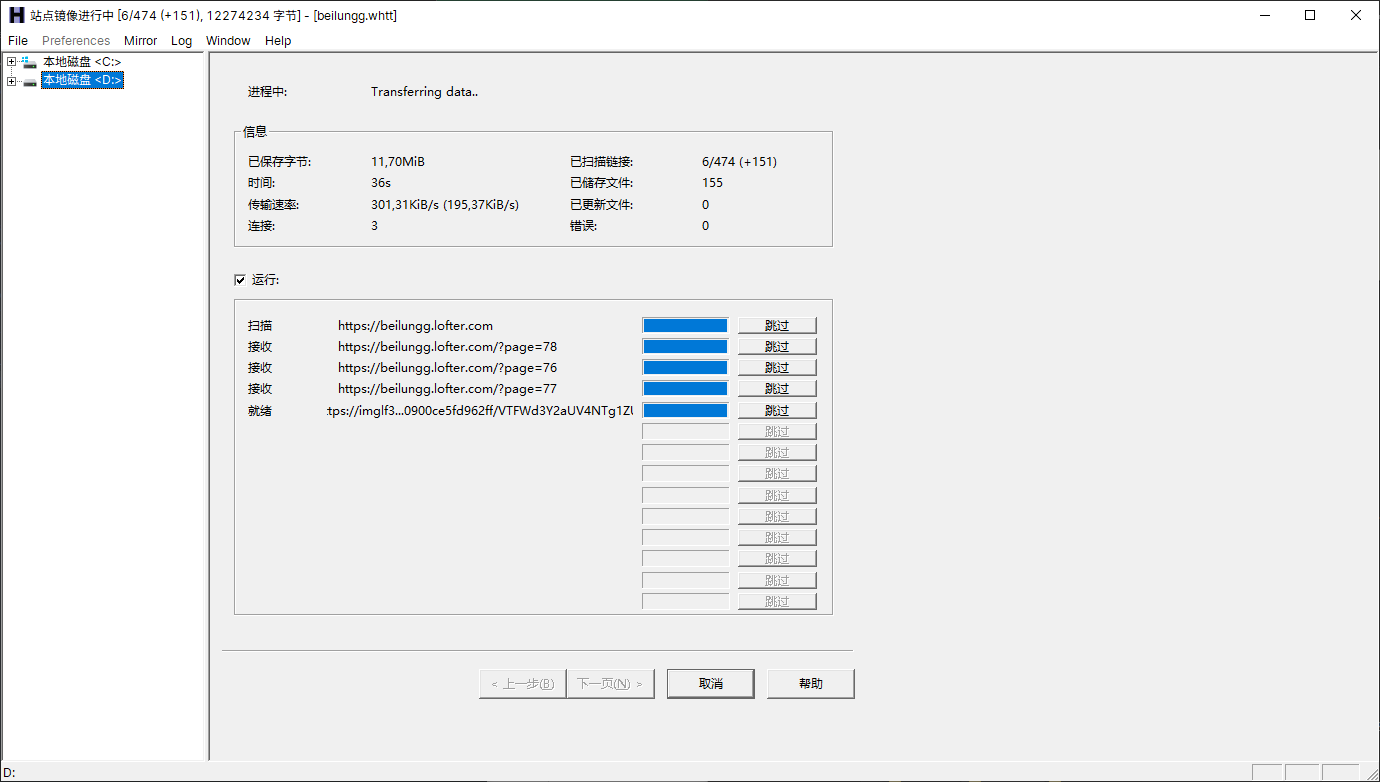Viewport: 1380px width, 782px height.
Task: Click the disabled 下一页(N) button
Action: point(611,684)
